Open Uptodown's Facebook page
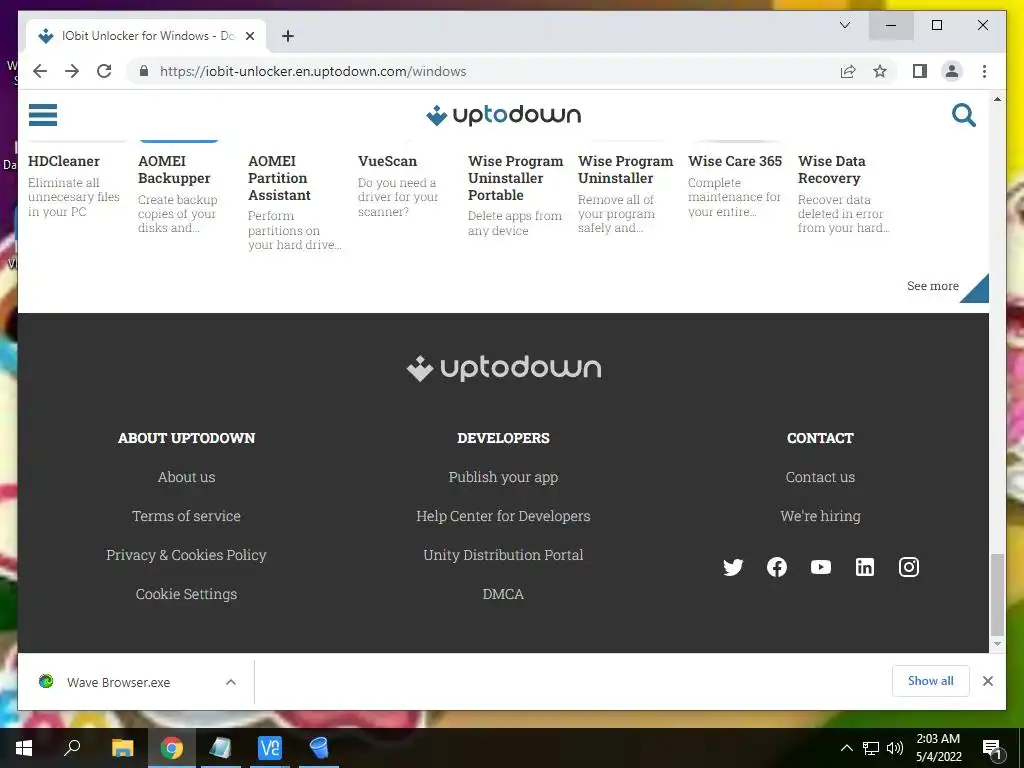 tap(776, 567)
